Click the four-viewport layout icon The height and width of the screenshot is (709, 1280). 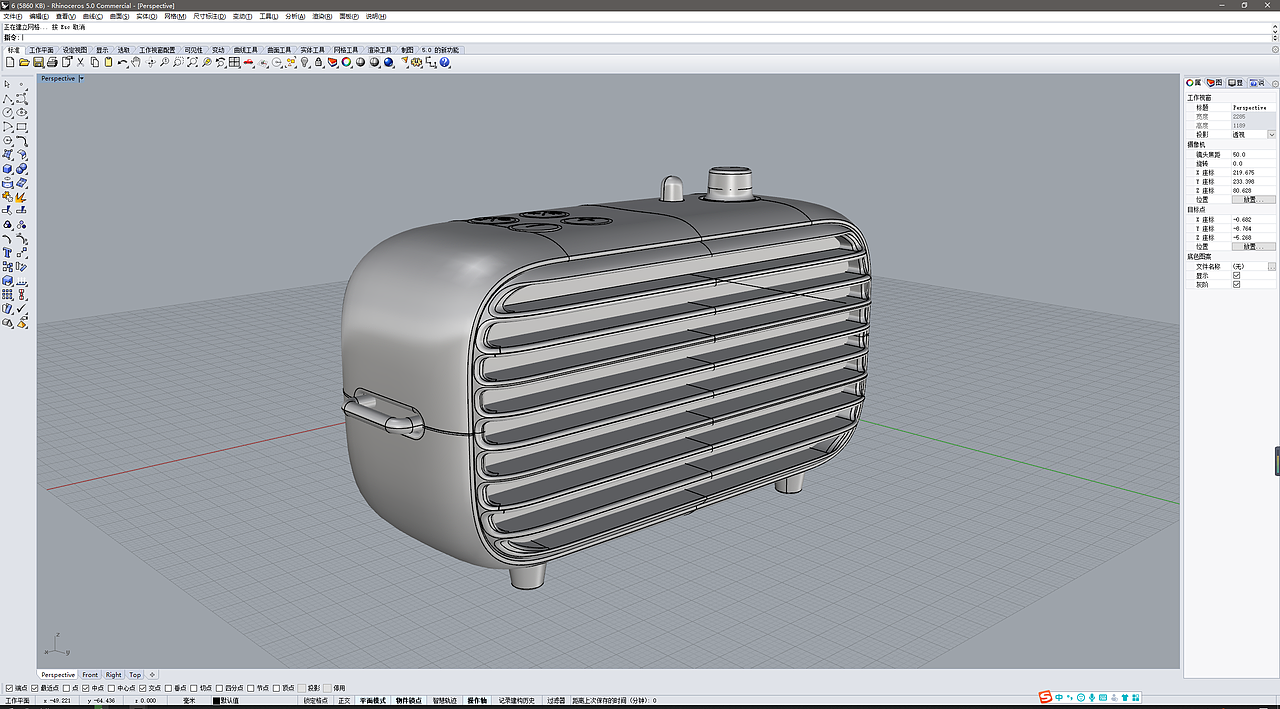click(234, 62)
